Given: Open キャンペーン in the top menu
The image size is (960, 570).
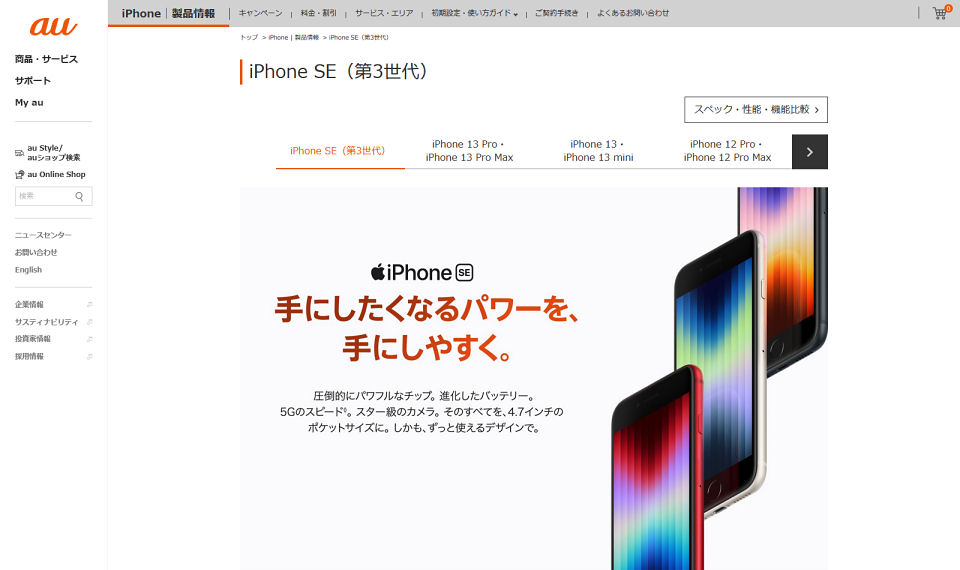Looking at the screenshot, I should coord(261,13).
